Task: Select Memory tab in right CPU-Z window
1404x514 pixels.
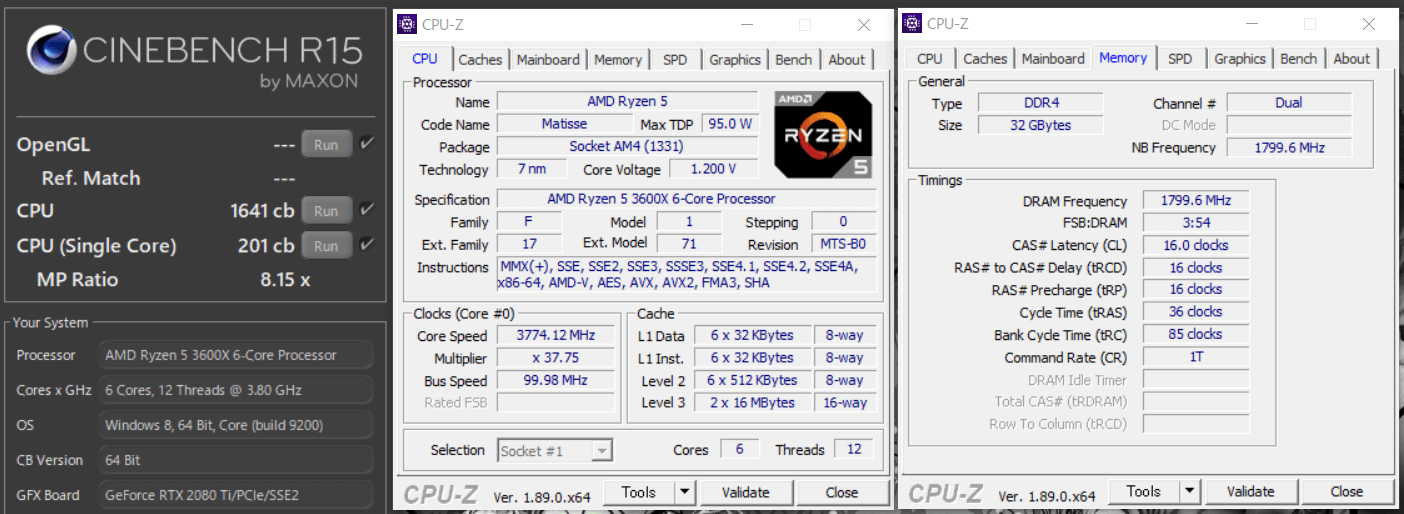Action: [1123, 58]
